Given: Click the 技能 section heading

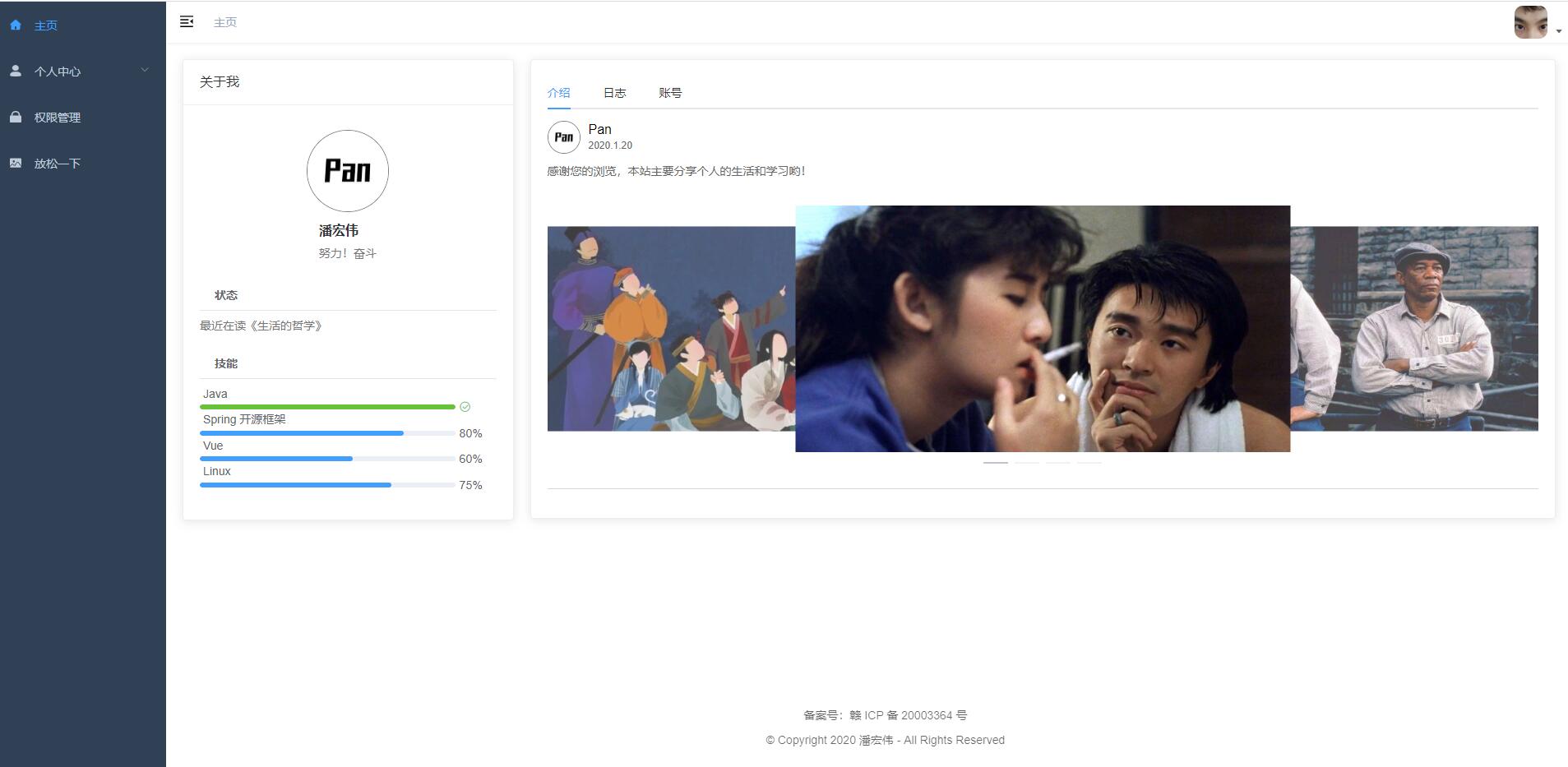Looking at the screenshot, I should [226, 363].
